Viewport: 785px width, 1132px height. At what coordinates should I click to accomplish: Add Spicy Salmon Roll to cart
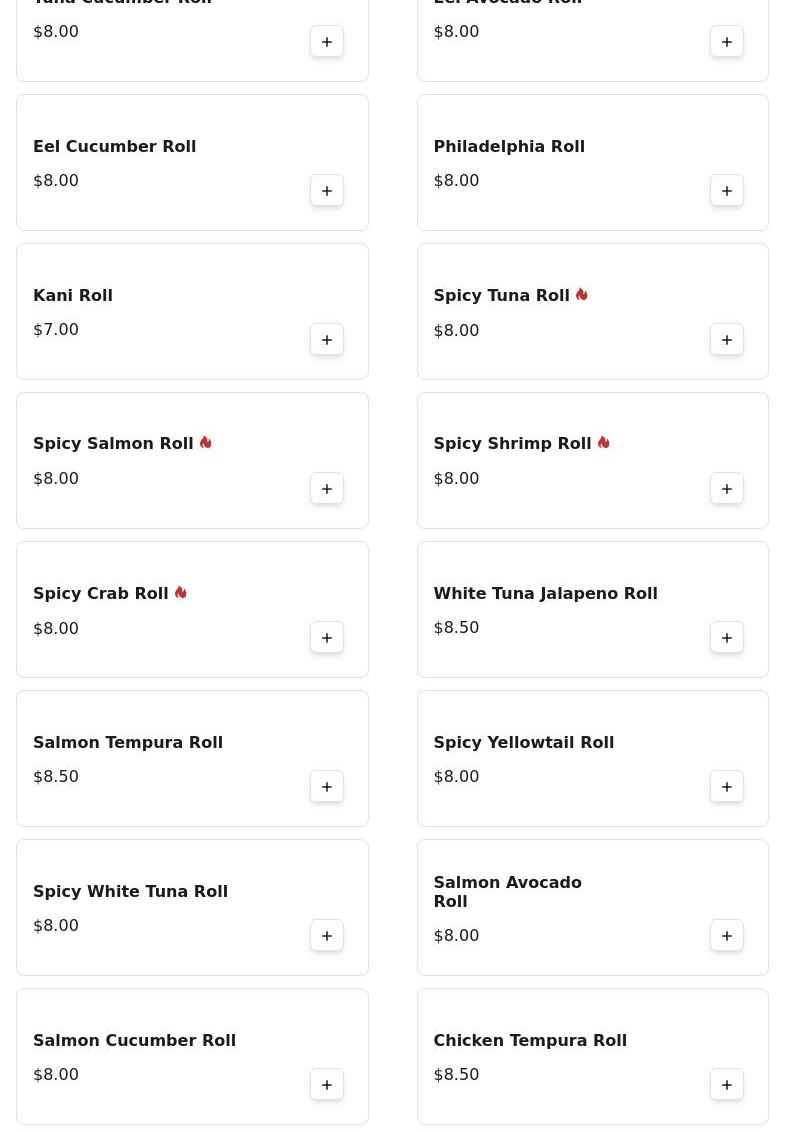(x=327, y=489)
